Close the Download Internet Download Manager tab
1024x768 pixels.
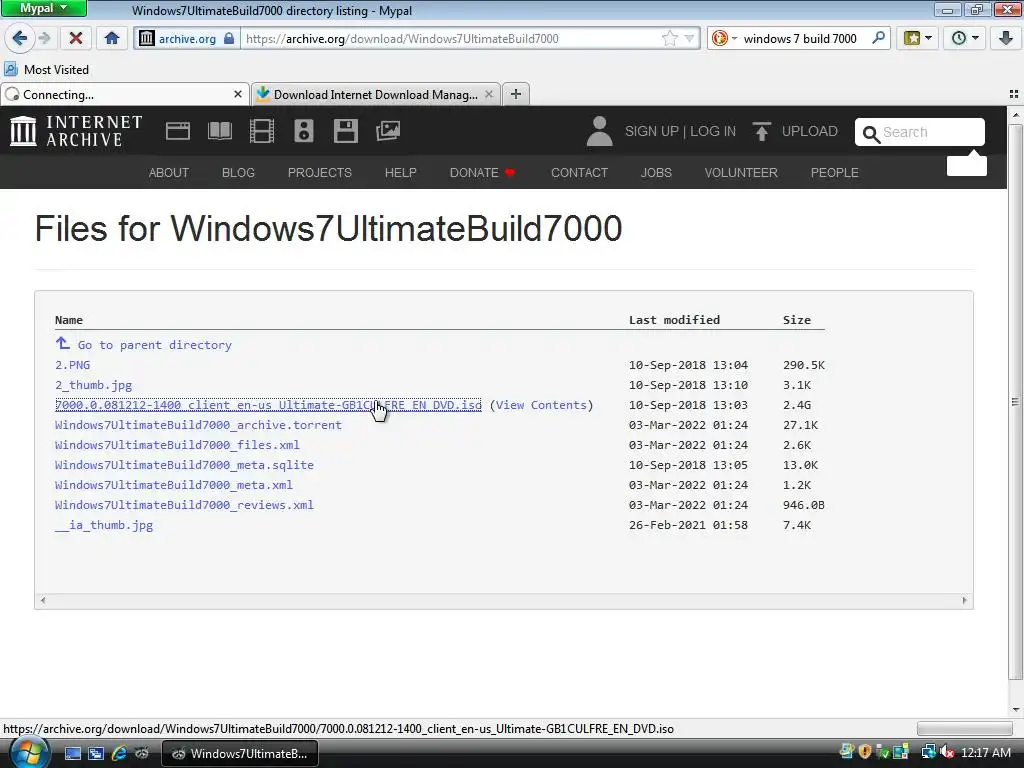[x=488, y=94]
